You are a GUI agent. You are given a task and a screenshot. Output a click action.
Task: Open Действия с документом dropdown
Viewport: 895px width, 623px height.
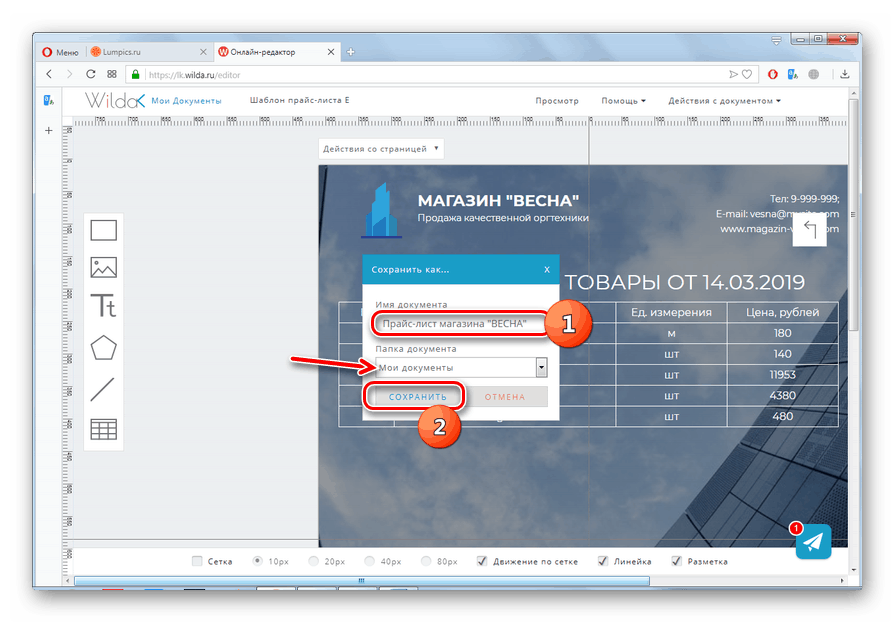tap(724, 101)
